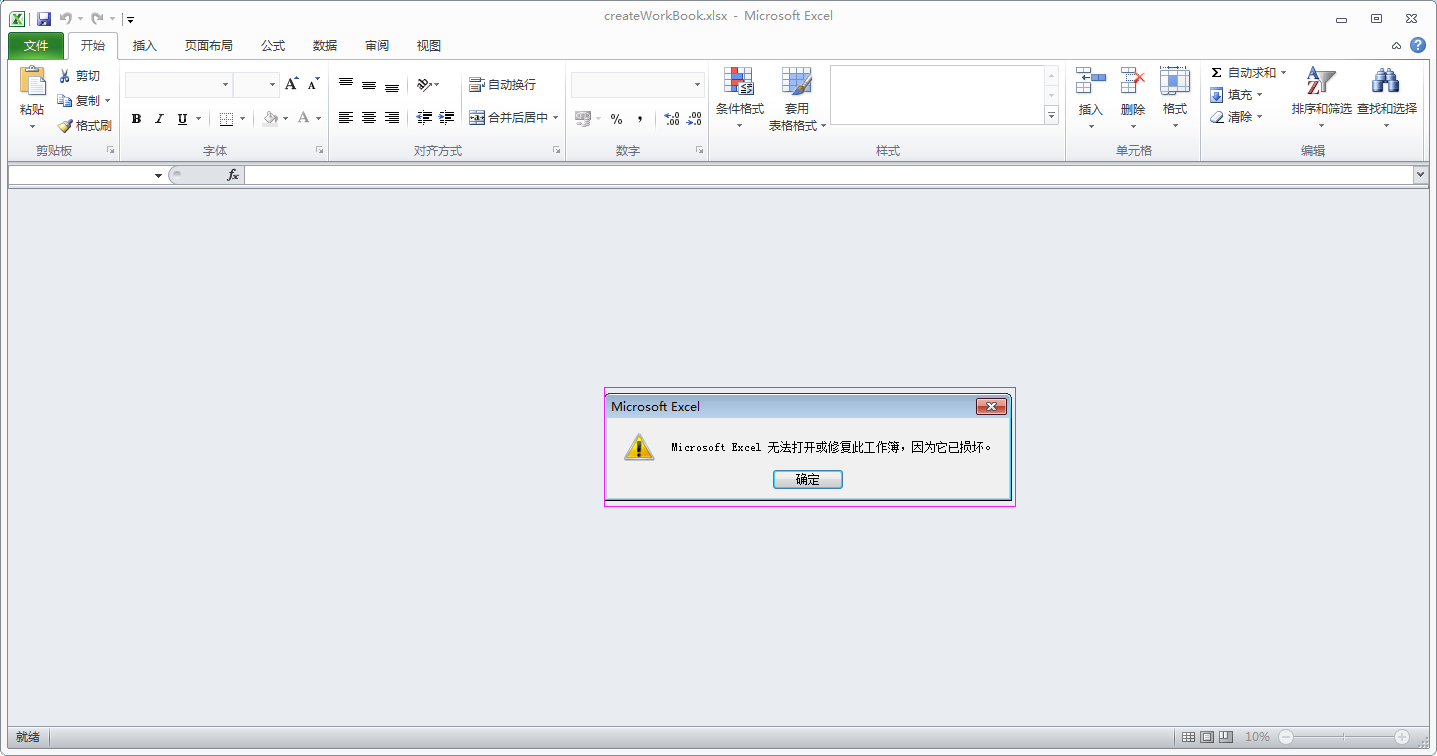Viewport: 1437px width, 756px height.
Task: Open 排序和筛选 sort and filter
Action: click(x=1321, y=99)
